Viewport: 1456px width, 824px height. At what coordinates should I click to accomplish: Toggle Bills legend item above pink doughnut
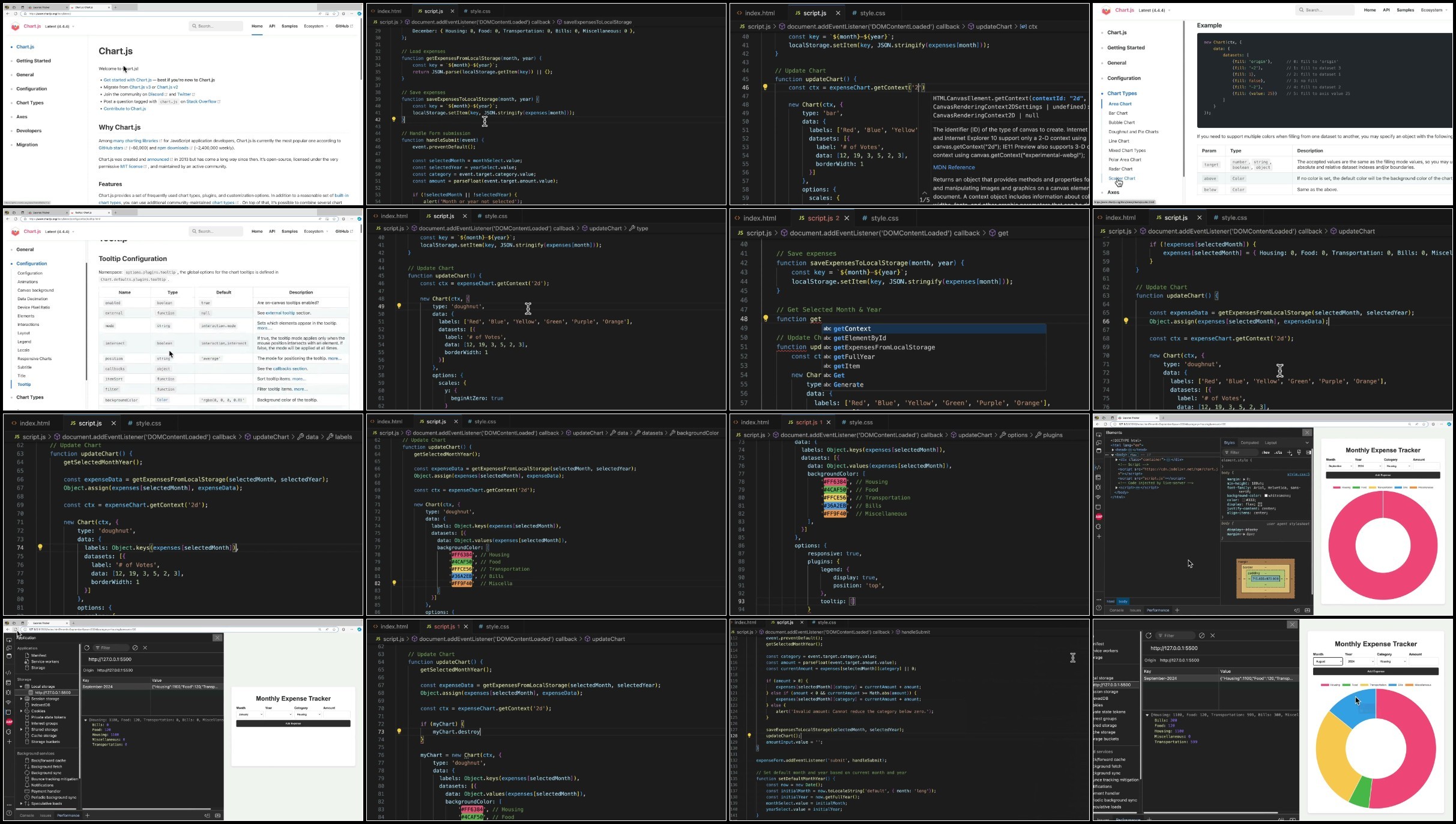coord(1401,487)
